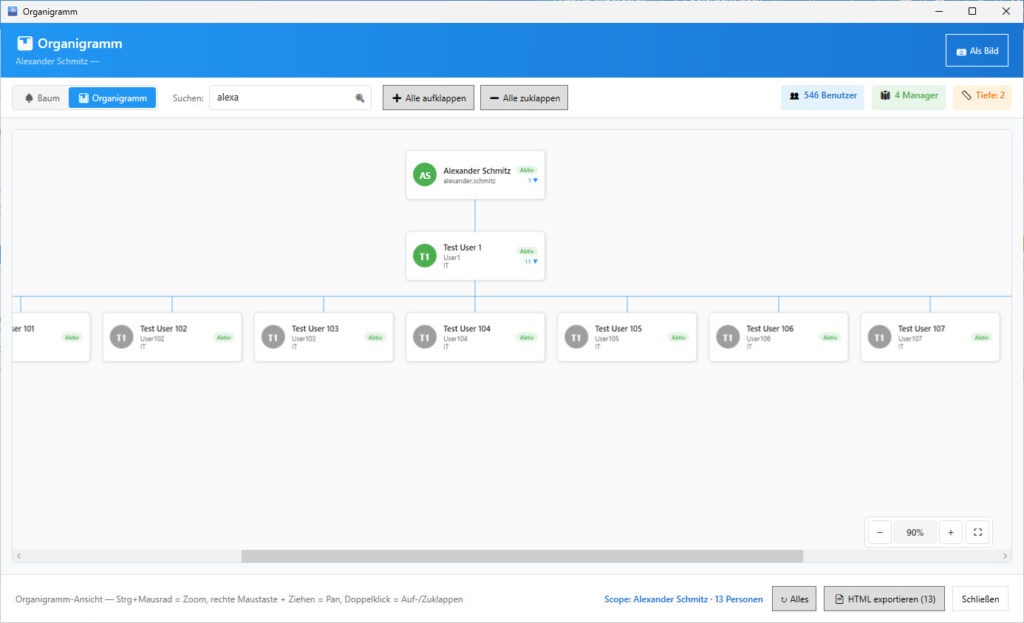Export chart using Als Bild button
The width and height of the screenshot is (1024, 623).
tap(976, 51)
